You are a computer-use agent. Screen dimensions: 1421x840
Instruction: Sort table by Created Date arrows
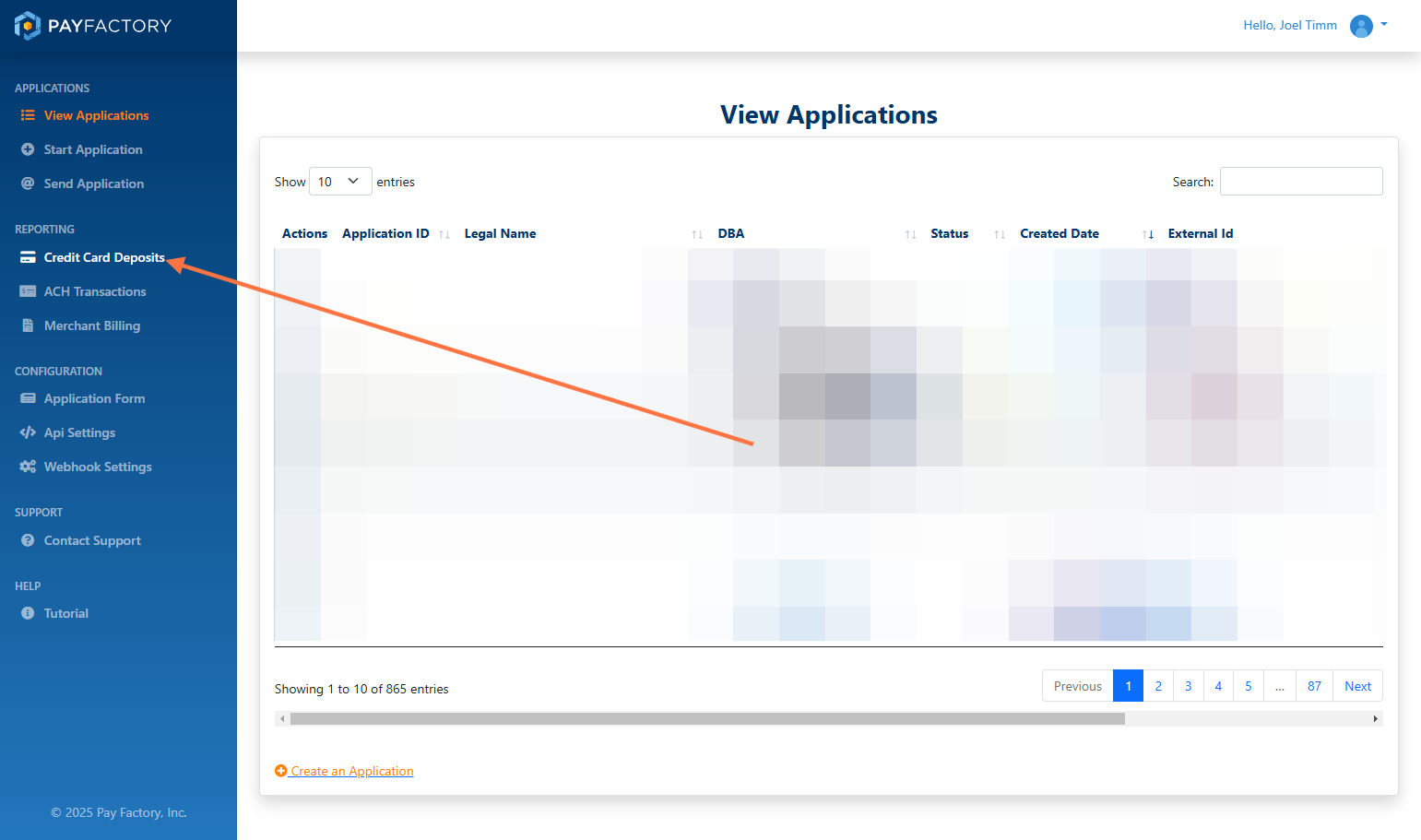point(1148,234)
